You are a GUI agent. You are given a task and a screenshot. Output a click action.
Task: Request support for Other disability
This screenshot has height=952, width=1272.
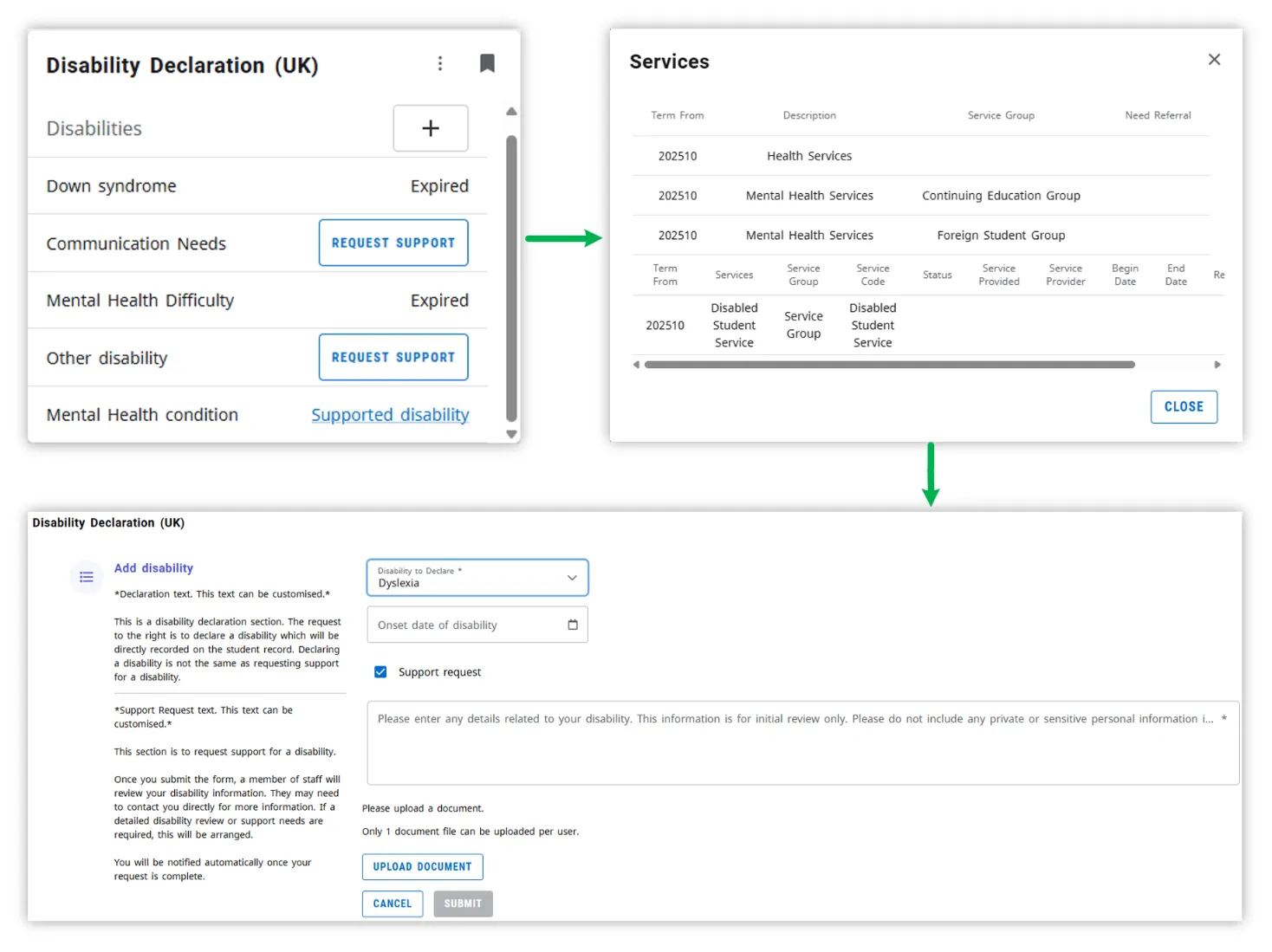tap(393, 357)
